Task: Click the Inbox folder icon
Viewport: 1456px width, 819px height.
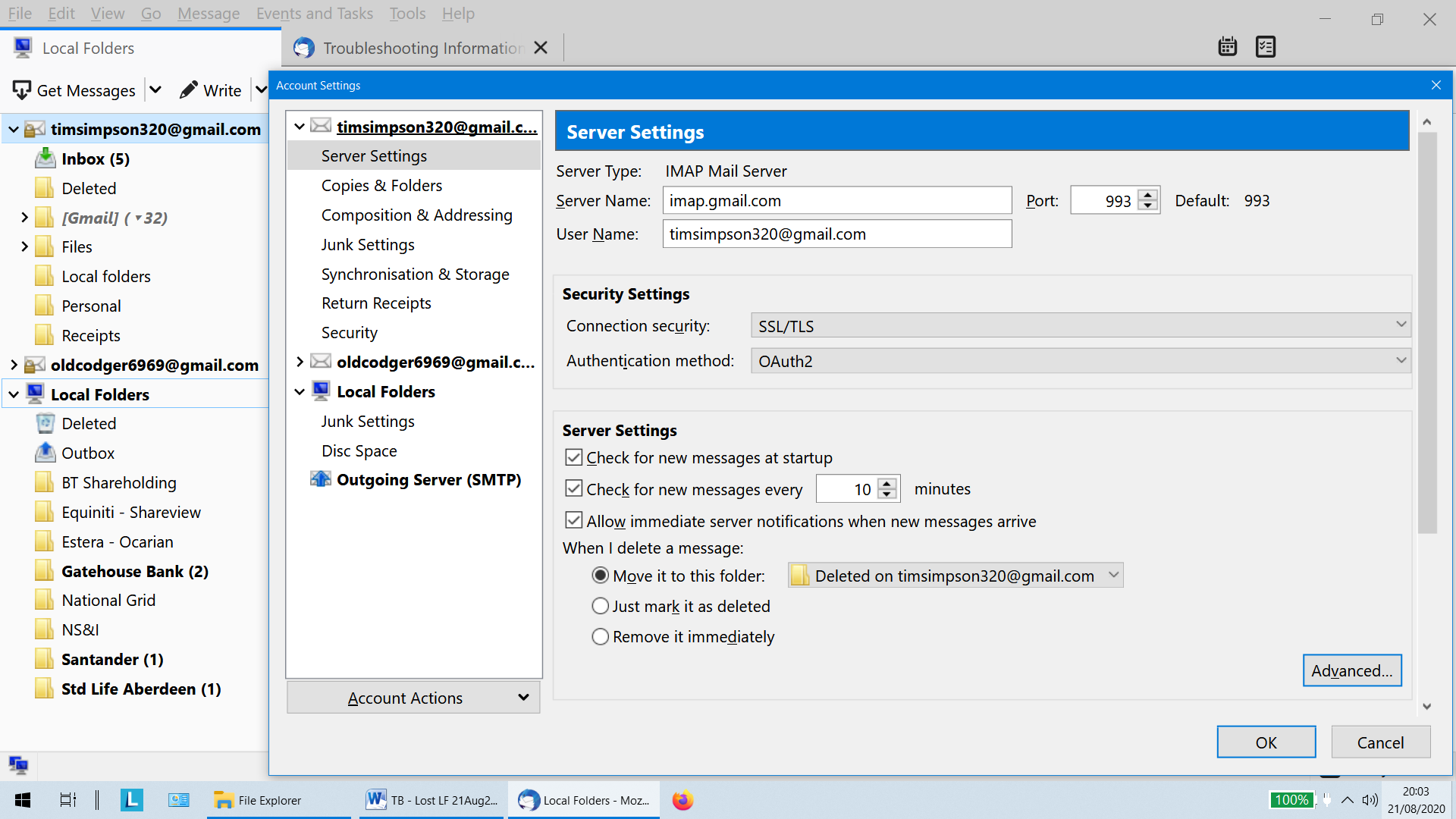Action: pos(45,158)
